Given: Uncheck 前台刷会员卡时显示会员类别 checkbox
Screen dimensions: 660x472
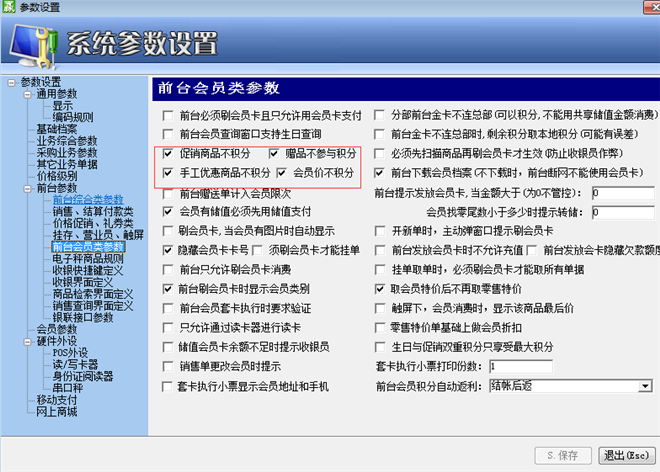Looking at the screenshot, I should (x=168, y=289).
